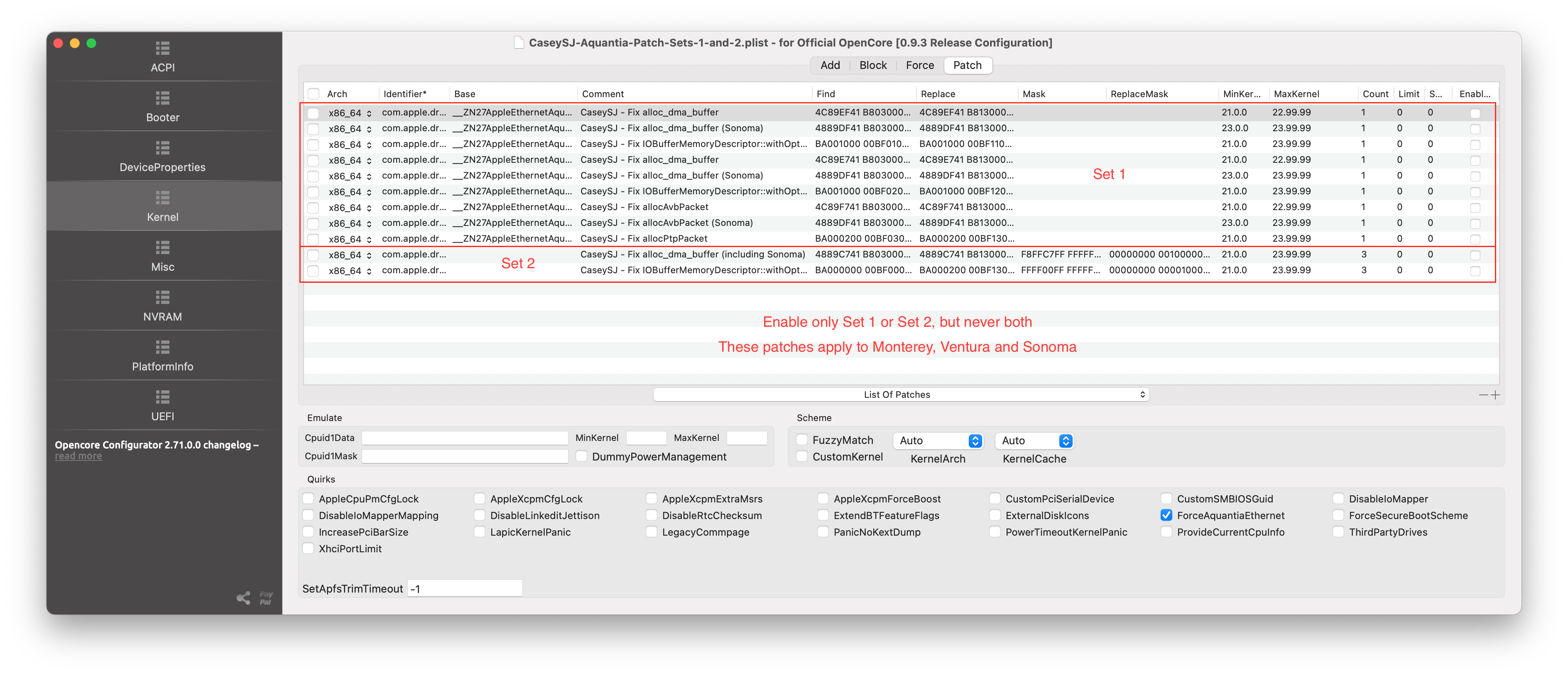Viewport: 1568px width, 676px height.
Task: Enable the DummyPowerManagement checkbox
Action: (581, 456)
